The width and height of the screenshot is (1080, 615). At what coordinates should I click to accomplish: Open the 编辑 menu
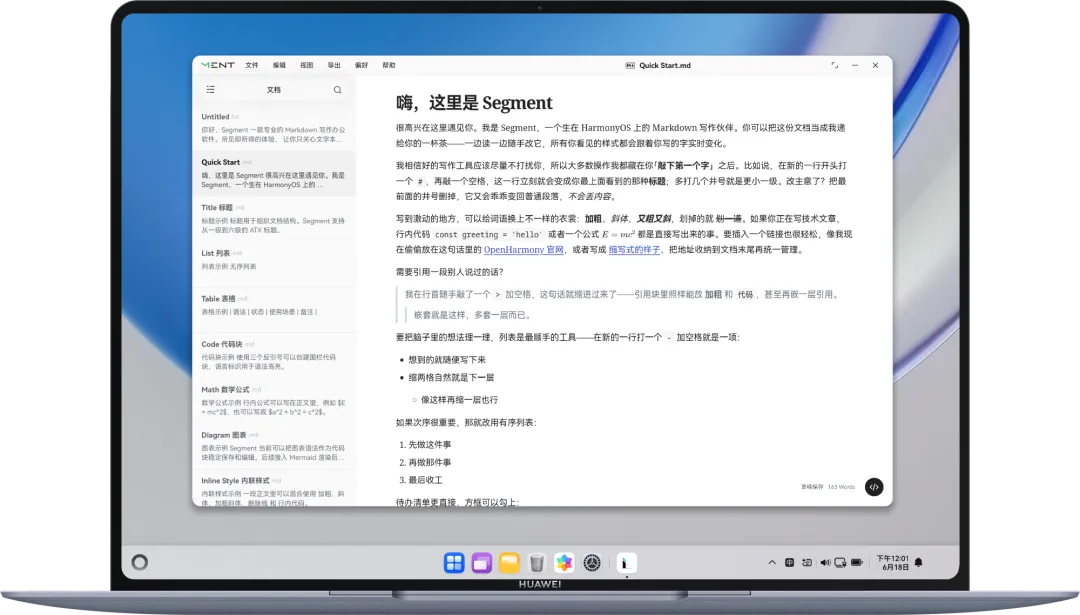279,65
